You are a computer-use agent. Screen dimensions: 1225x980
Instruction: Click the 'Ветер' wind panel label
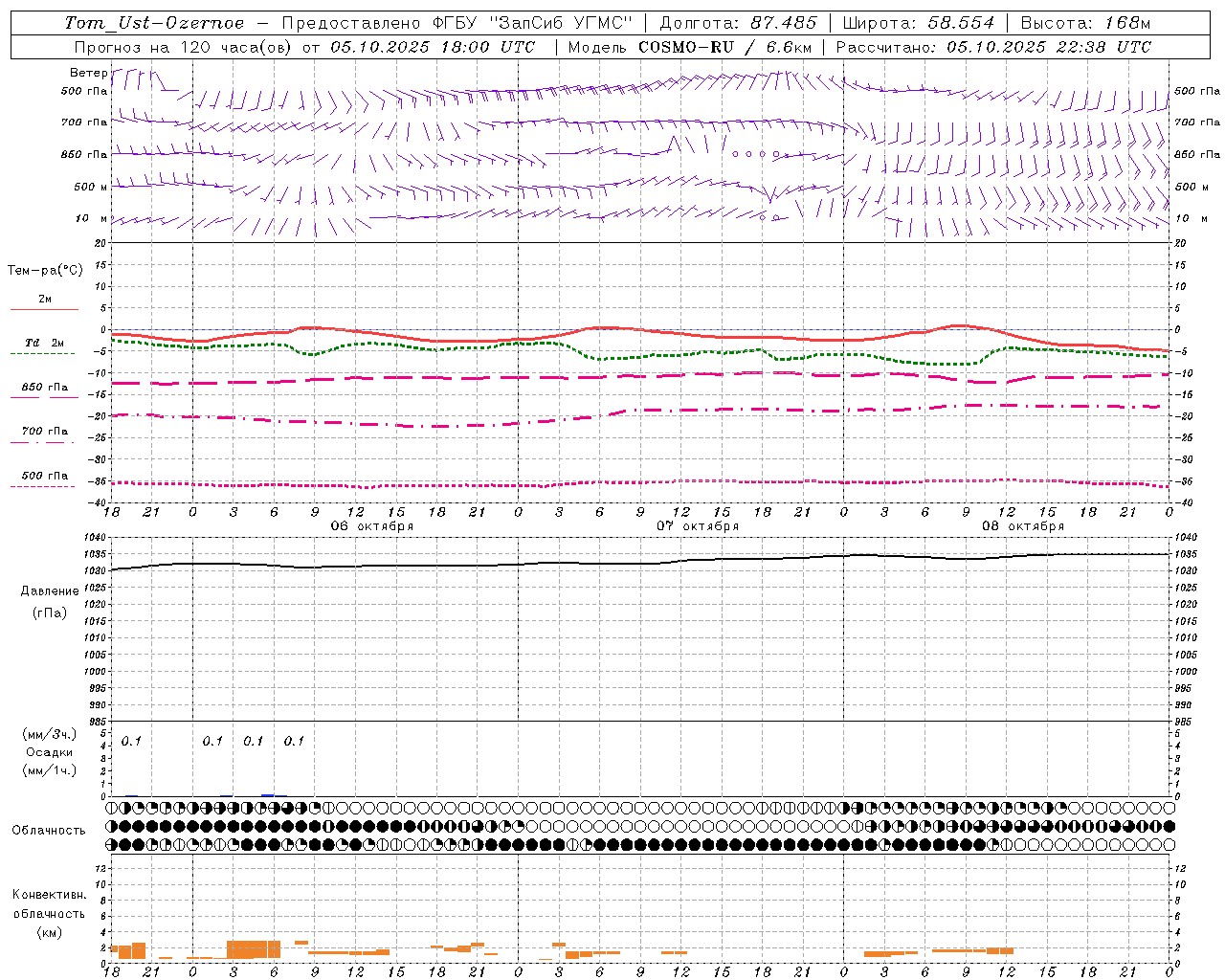coord(88,73)
